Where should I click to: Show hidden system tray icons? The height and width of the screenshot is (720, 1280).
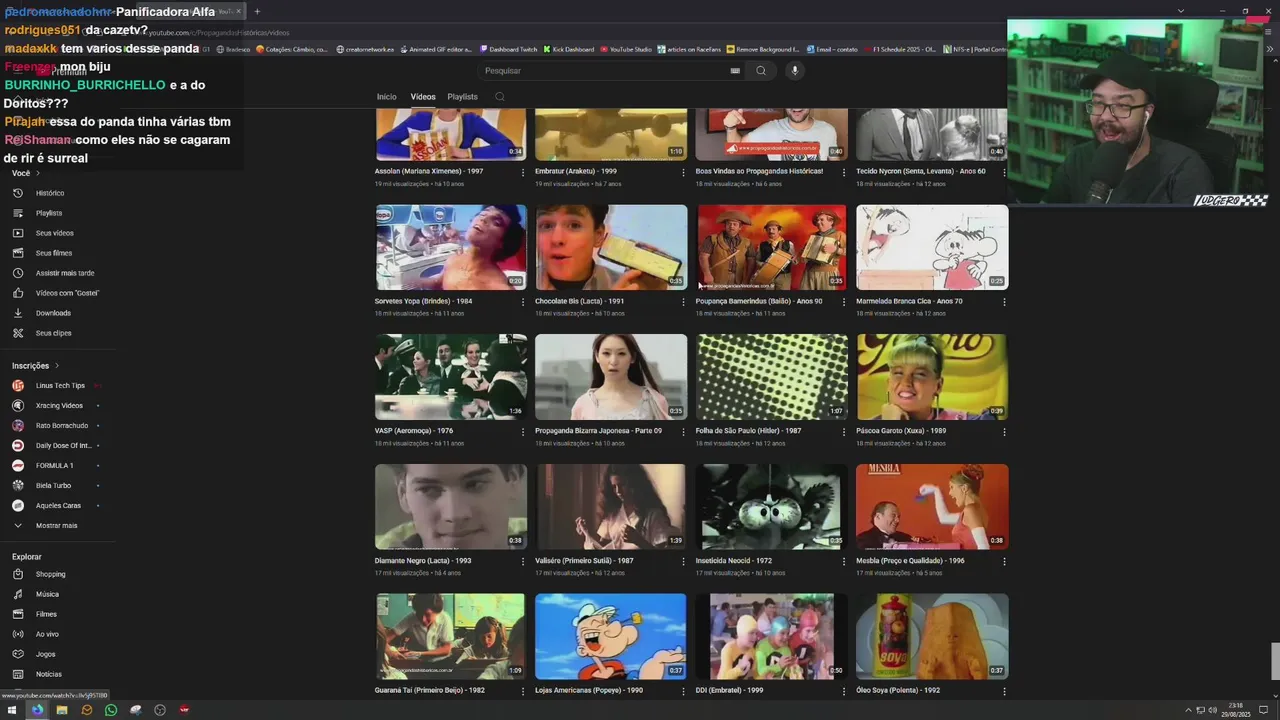[1188, 710]
